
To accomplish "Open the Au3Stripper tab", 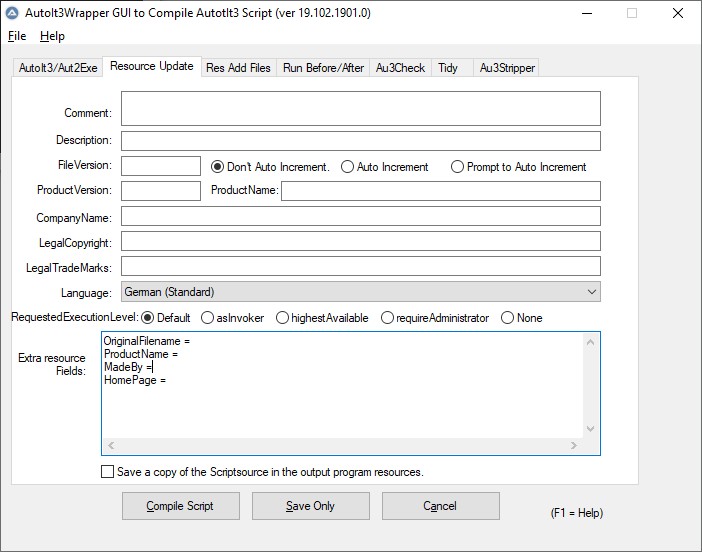I will [x=507, y=68].
